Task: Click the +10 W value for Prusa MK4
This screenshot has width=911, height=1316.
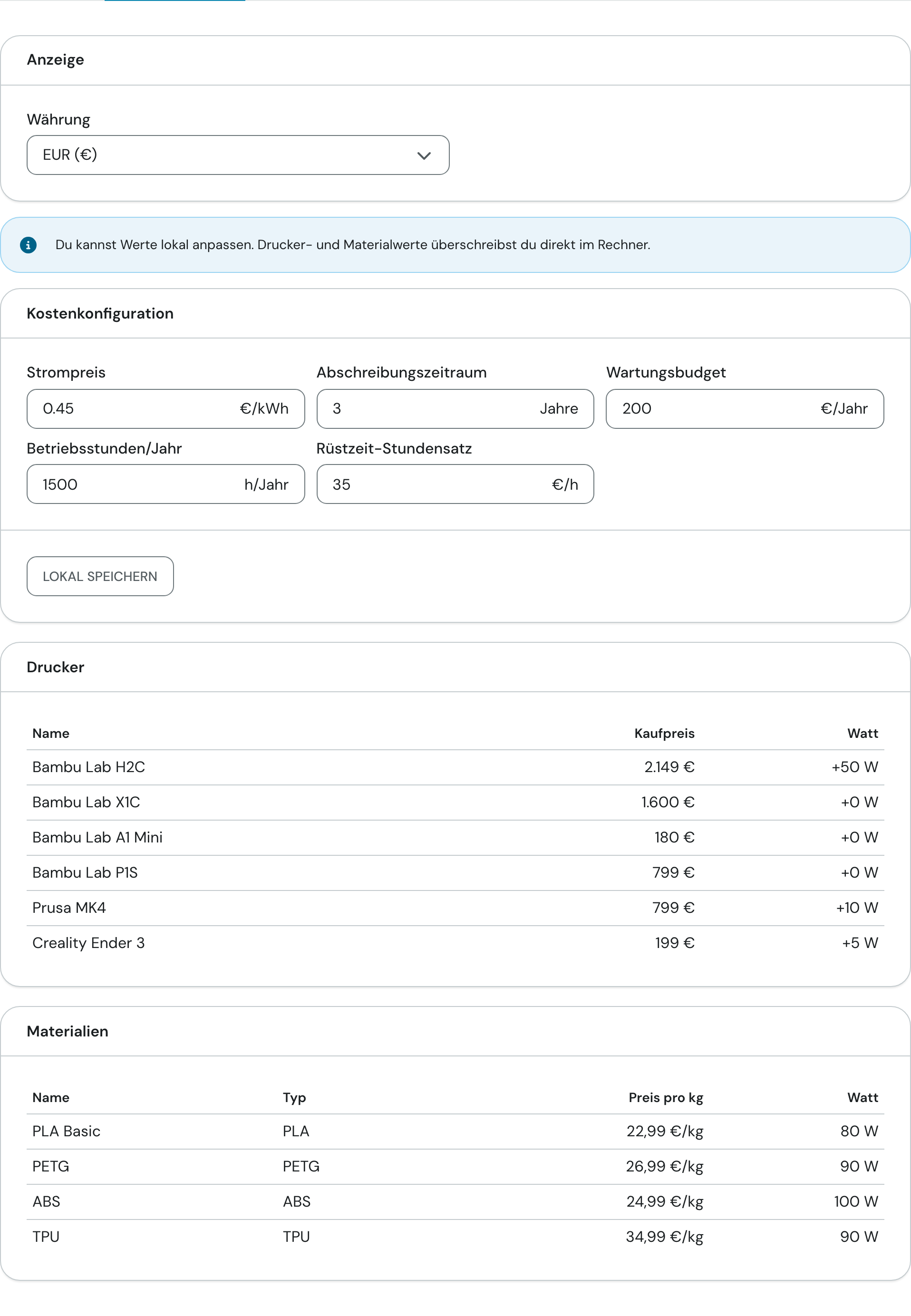Action: click(x=857, y=908)
